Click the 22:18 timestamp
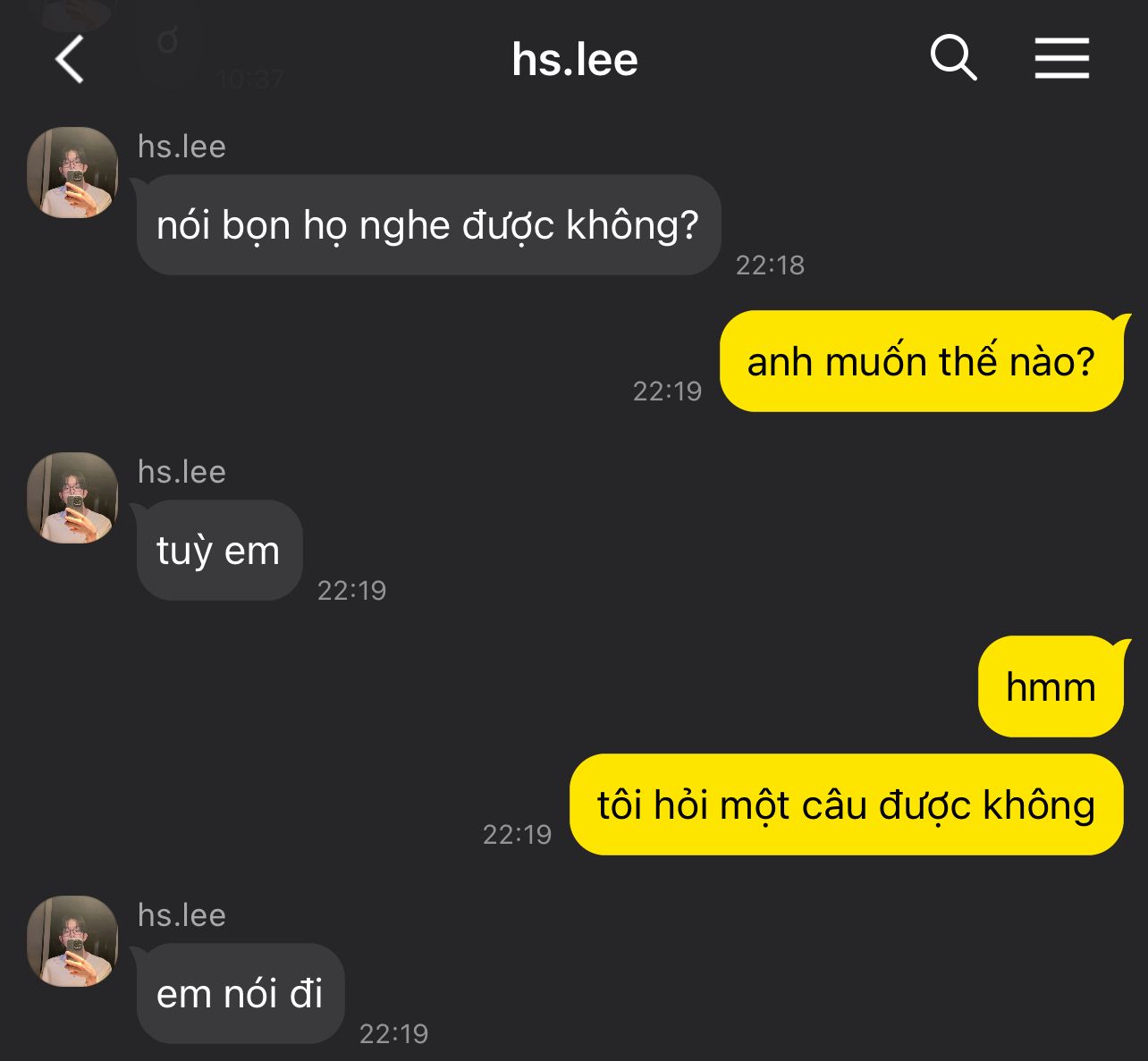 pyautogui.click(x=770, y=265)
